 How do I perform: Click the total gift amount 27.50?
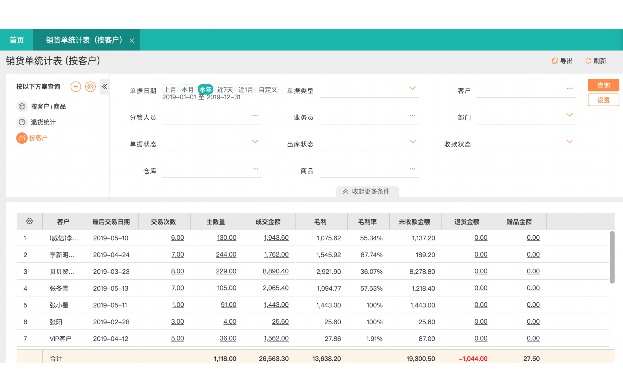(531, 359)
